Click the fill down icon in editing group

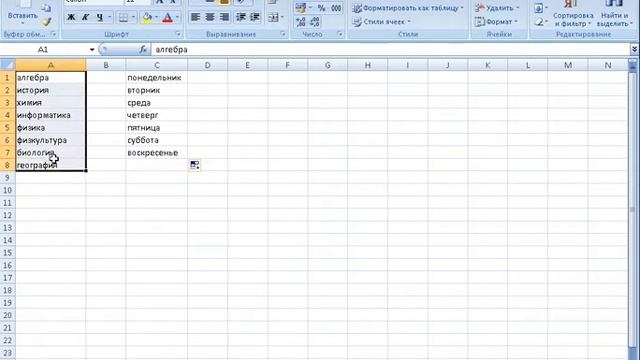538,8
